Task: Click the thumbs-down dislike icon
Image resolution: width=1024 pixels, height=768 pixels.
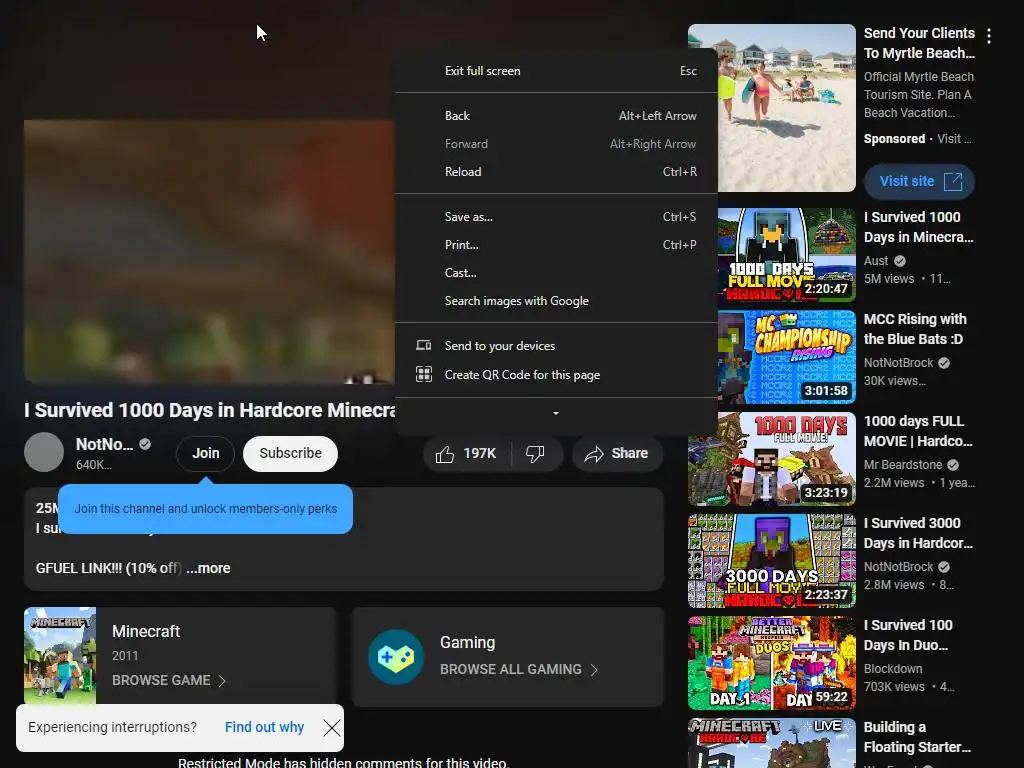Action: coord(535,454)
